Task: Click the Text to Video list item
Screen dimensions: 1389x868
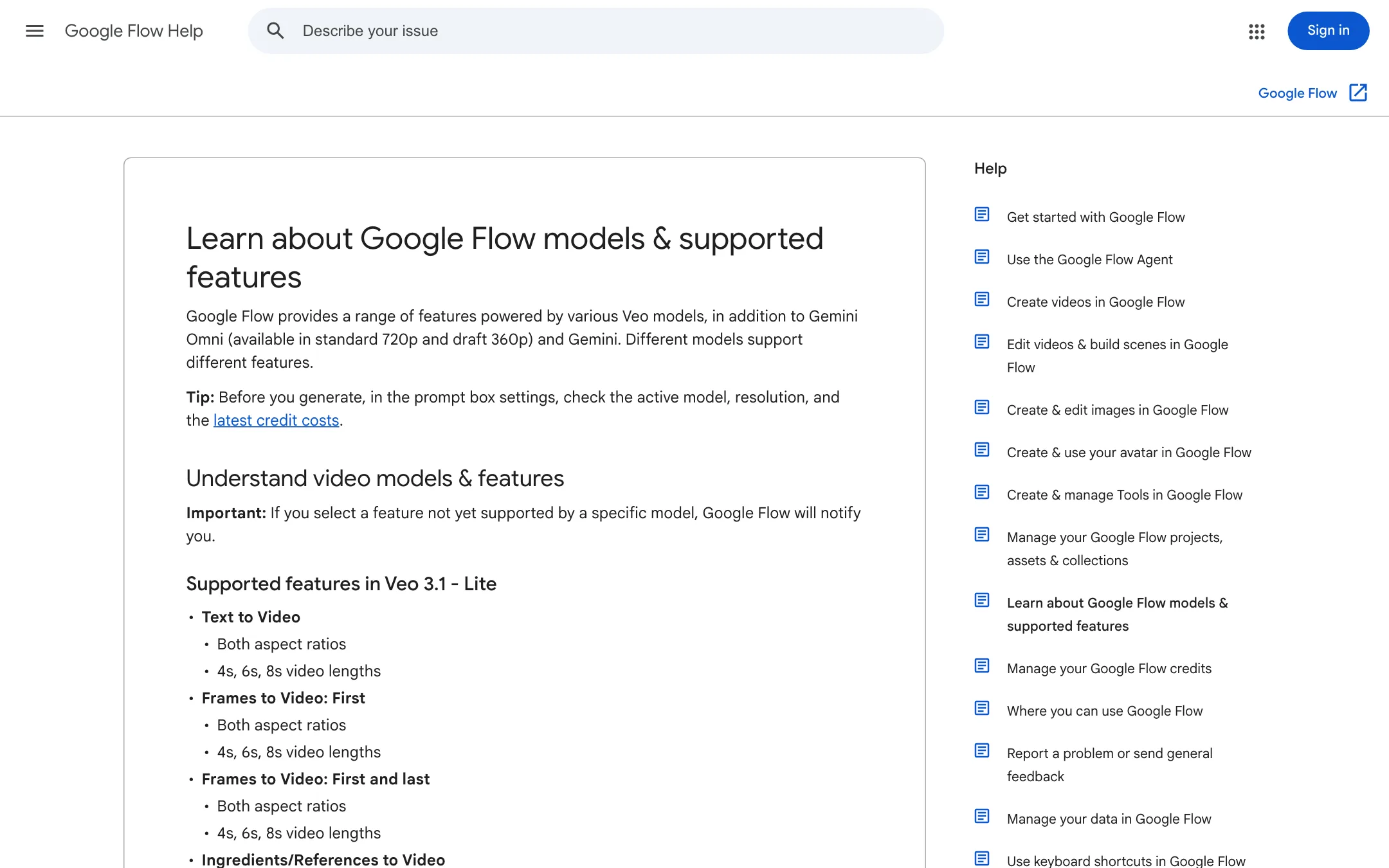Action: [x=251, y=617]
